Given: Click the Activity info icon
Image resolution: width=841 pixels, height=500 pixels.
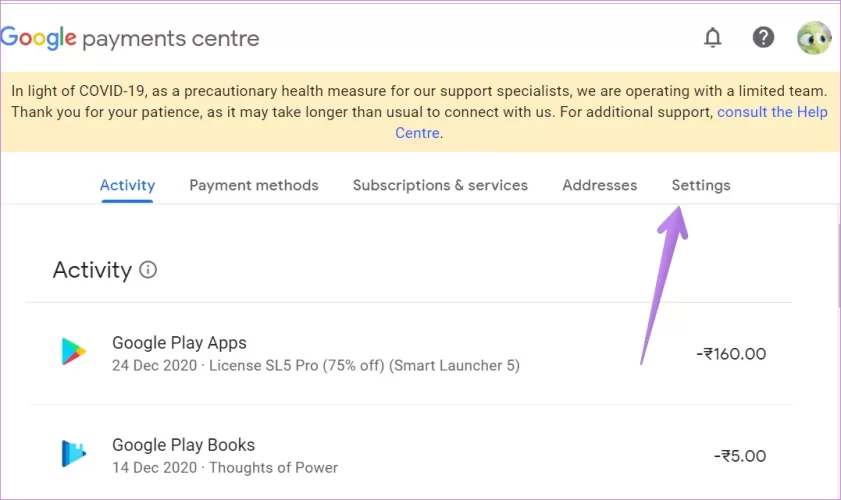Looking at the screenshot, I should pos(148,270).
